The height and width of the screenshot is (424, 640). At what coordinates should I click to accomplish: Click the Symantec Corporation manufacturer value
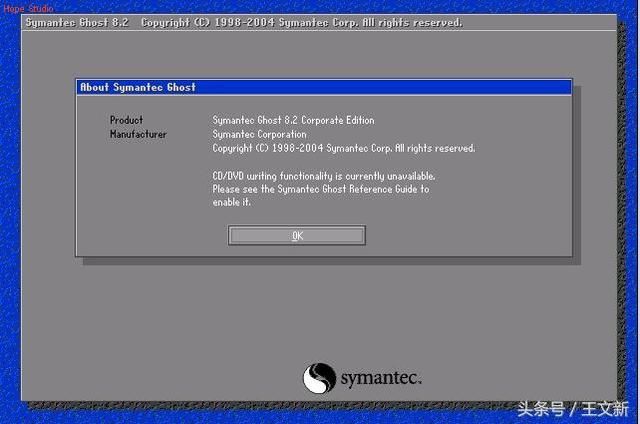(x=259, y=134)
